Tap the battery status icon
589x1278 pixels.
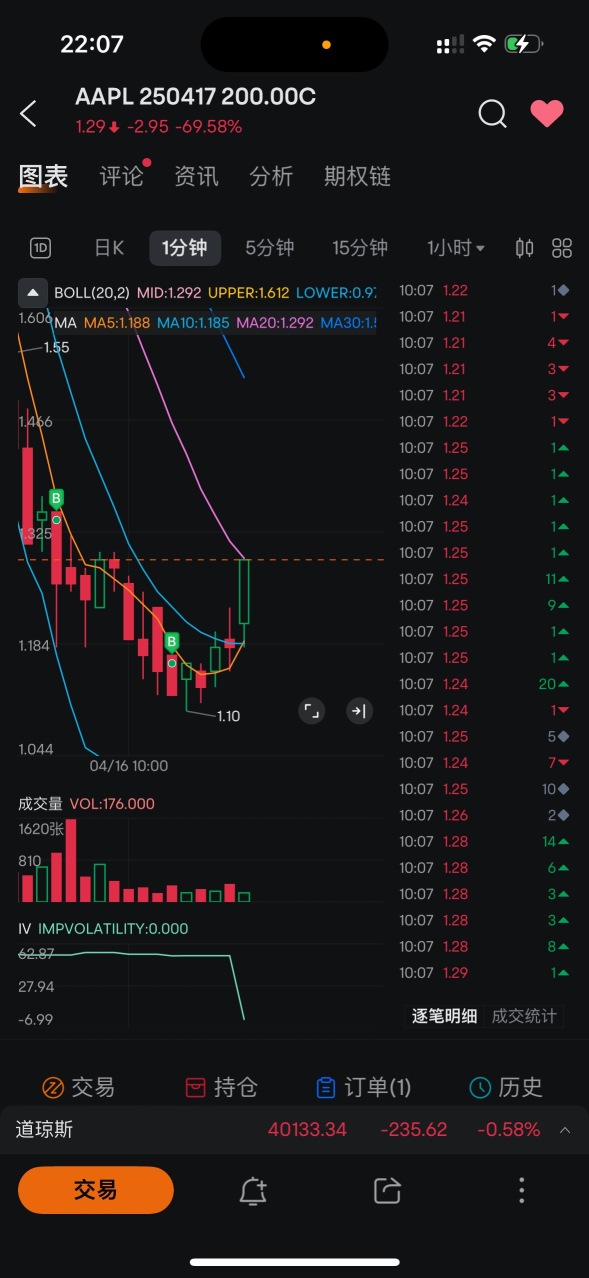(x=524, y=44)
